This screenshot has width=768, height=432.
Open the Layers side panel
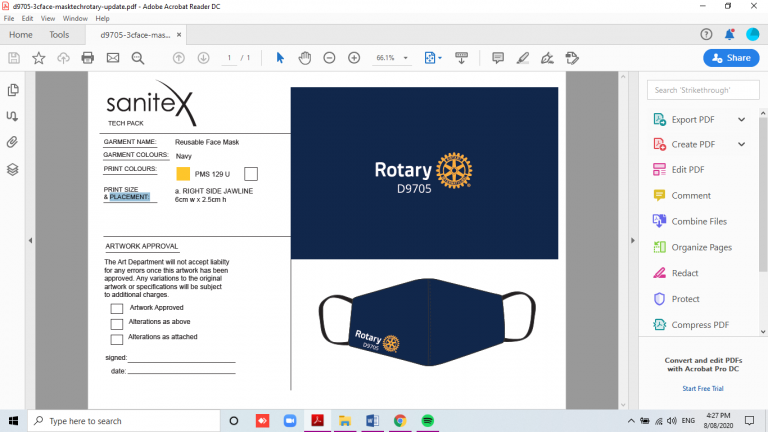pyautogui.click(x=13, y=169)
